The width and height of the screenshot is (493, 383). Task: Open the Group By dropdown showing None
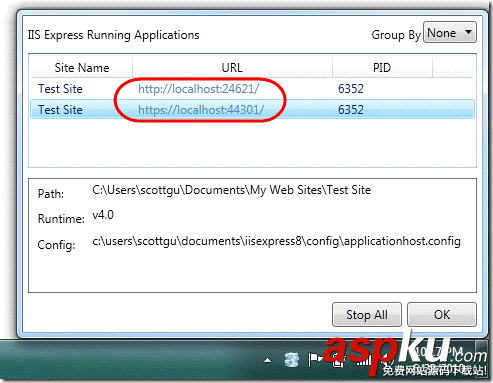coord(450,32)
